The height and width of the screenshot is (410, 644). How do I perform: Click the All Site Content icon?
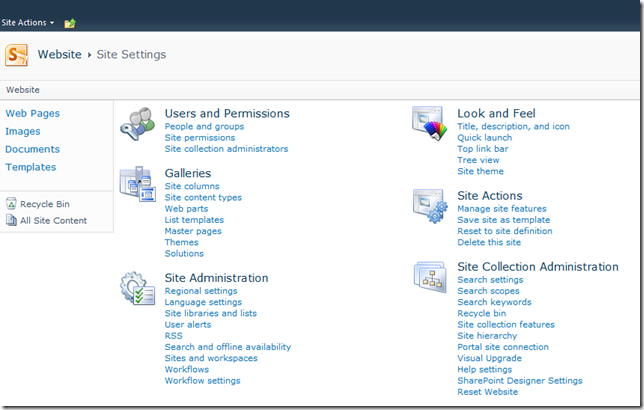click(x=11, y=220)
